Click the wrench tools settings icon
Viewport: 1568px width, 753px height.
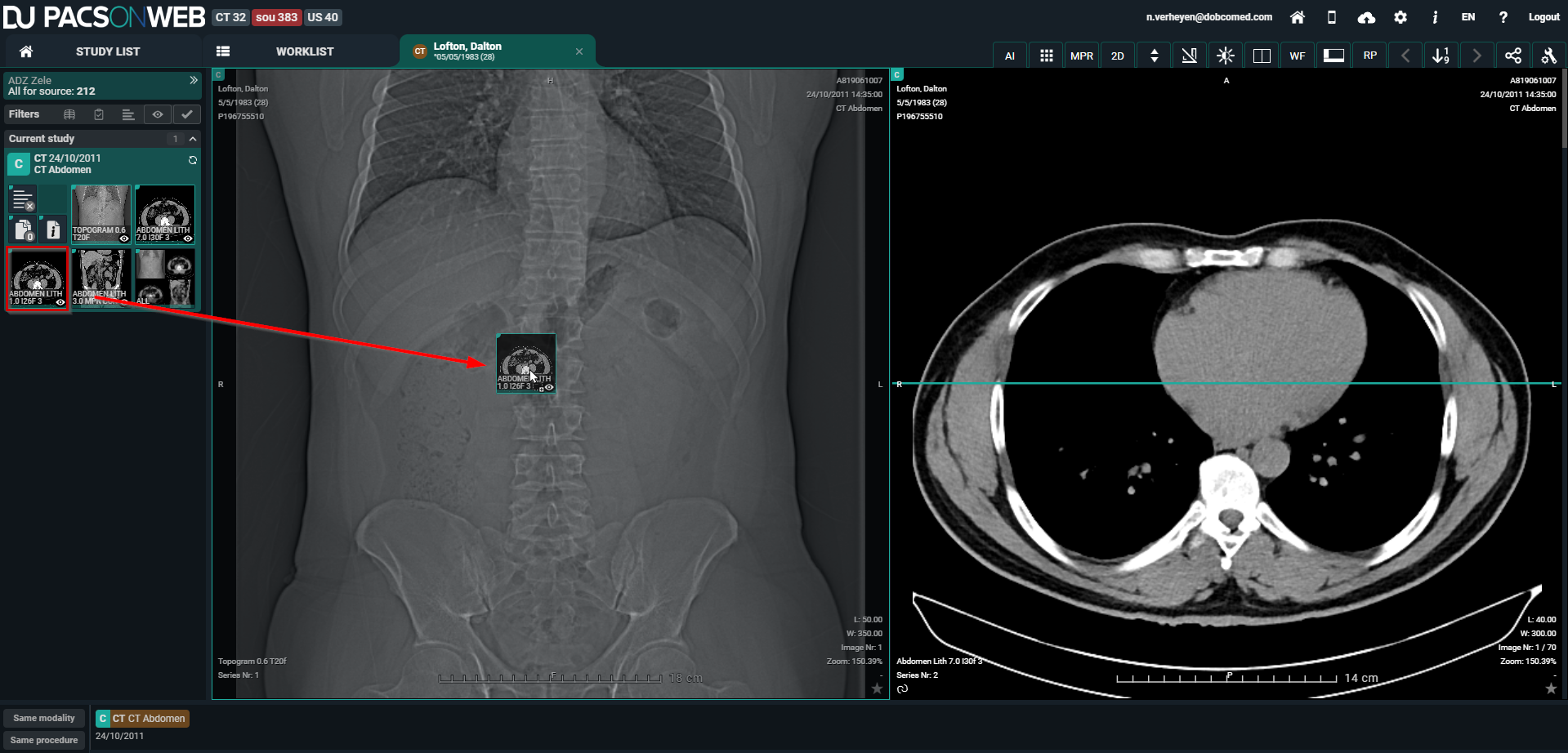coord(1548,56)
